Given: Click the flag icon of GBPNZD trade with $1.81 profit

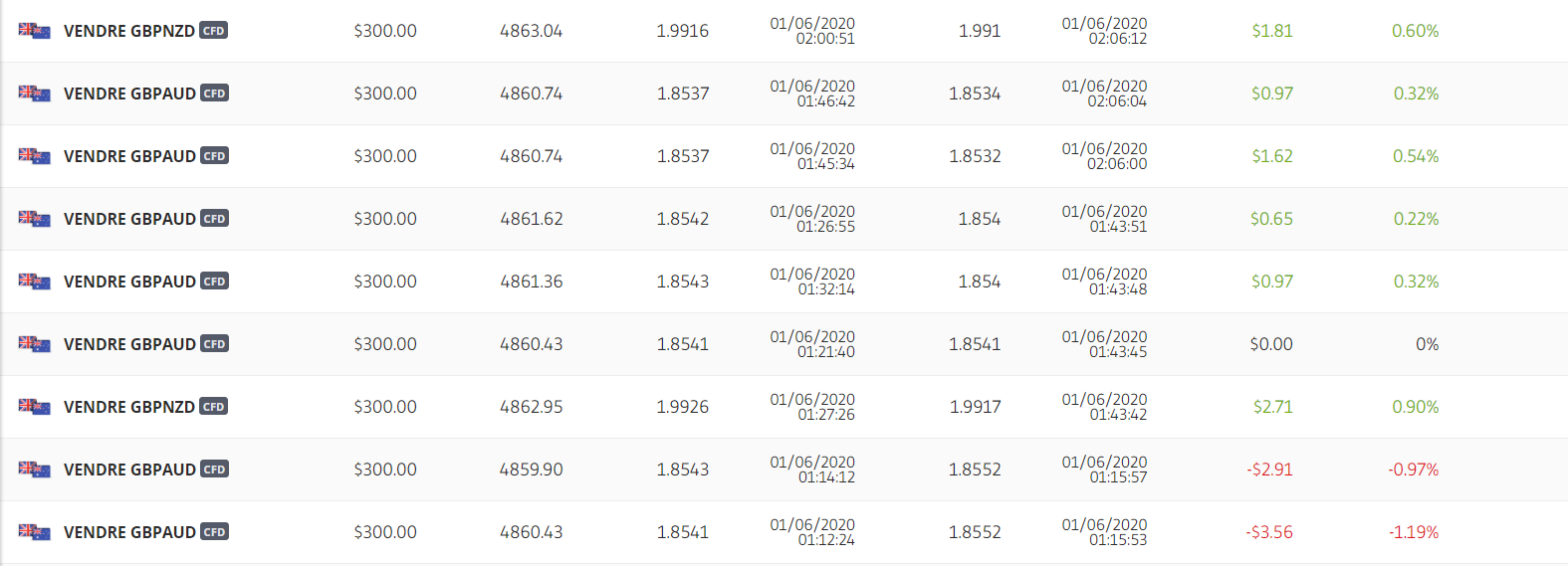Looking at the screenshot, I should (34, 31).
